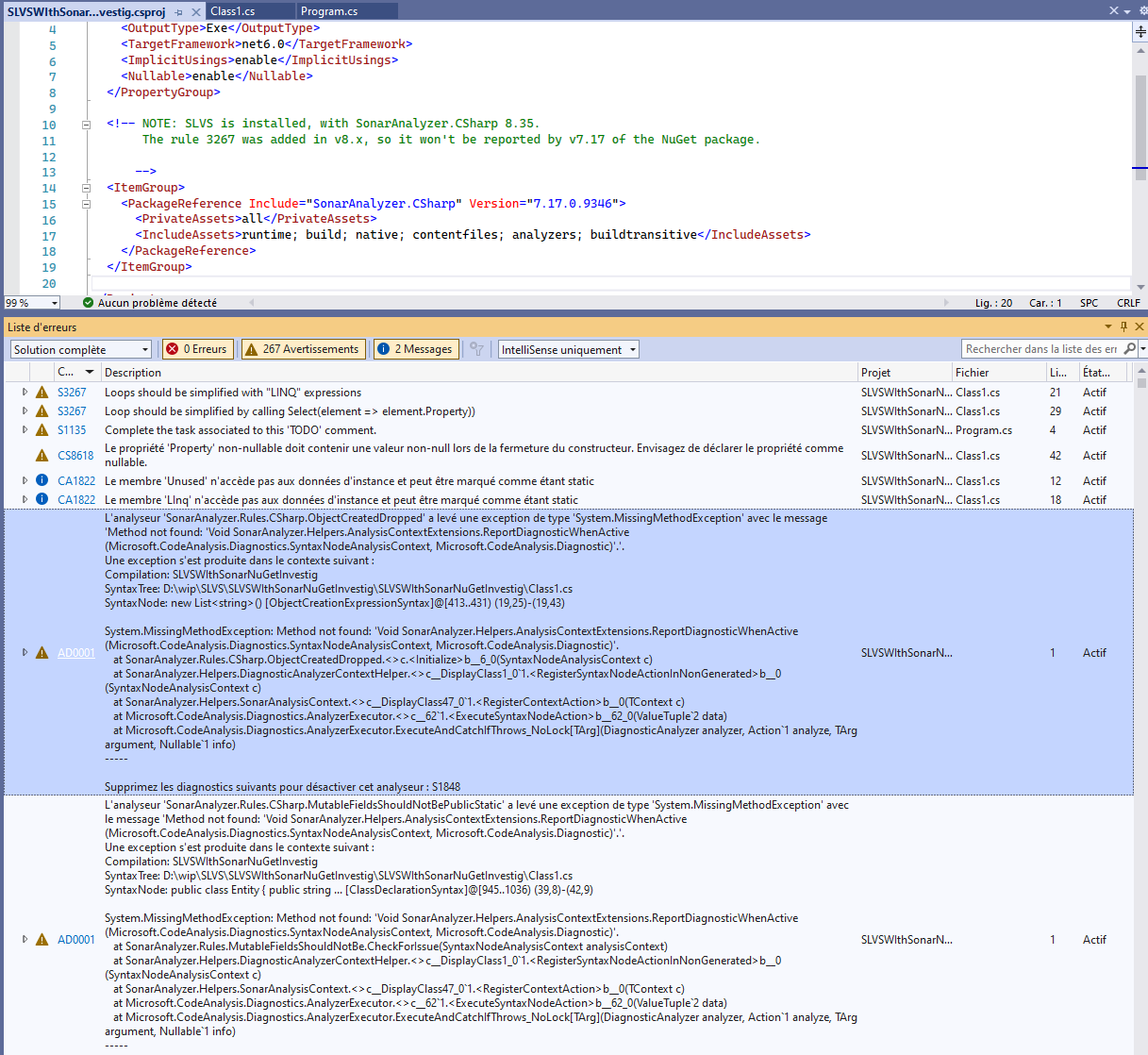Click the grayed filter icon in the error toolbar
Screen dimensions: 1148x1055
[477, 348]
